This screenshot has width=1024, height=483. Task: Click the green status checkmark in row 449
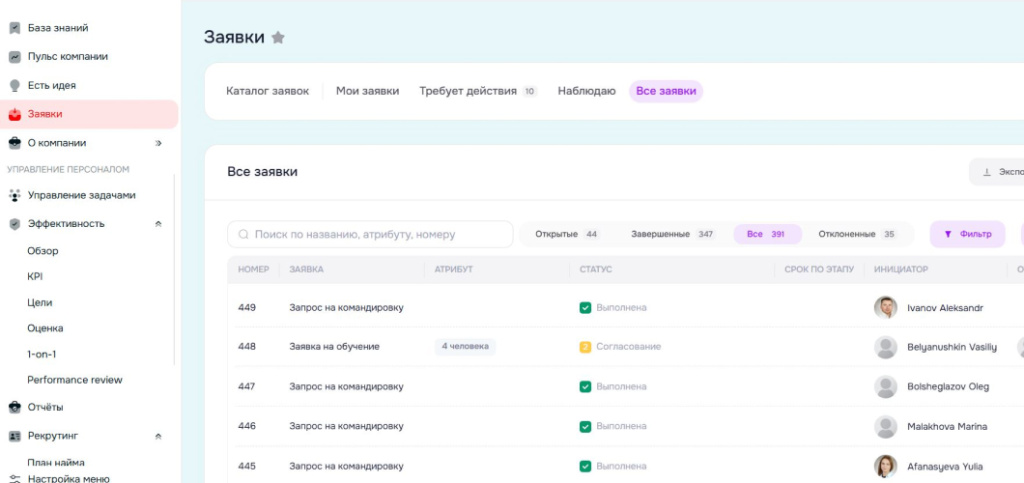(585, 307)
